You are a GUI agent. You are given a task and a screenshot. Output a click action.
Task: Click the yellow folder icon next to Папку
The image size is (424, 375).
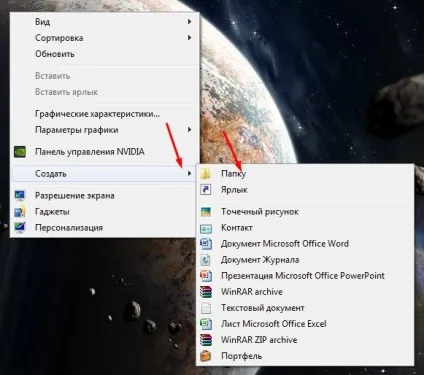coord(206,174)
